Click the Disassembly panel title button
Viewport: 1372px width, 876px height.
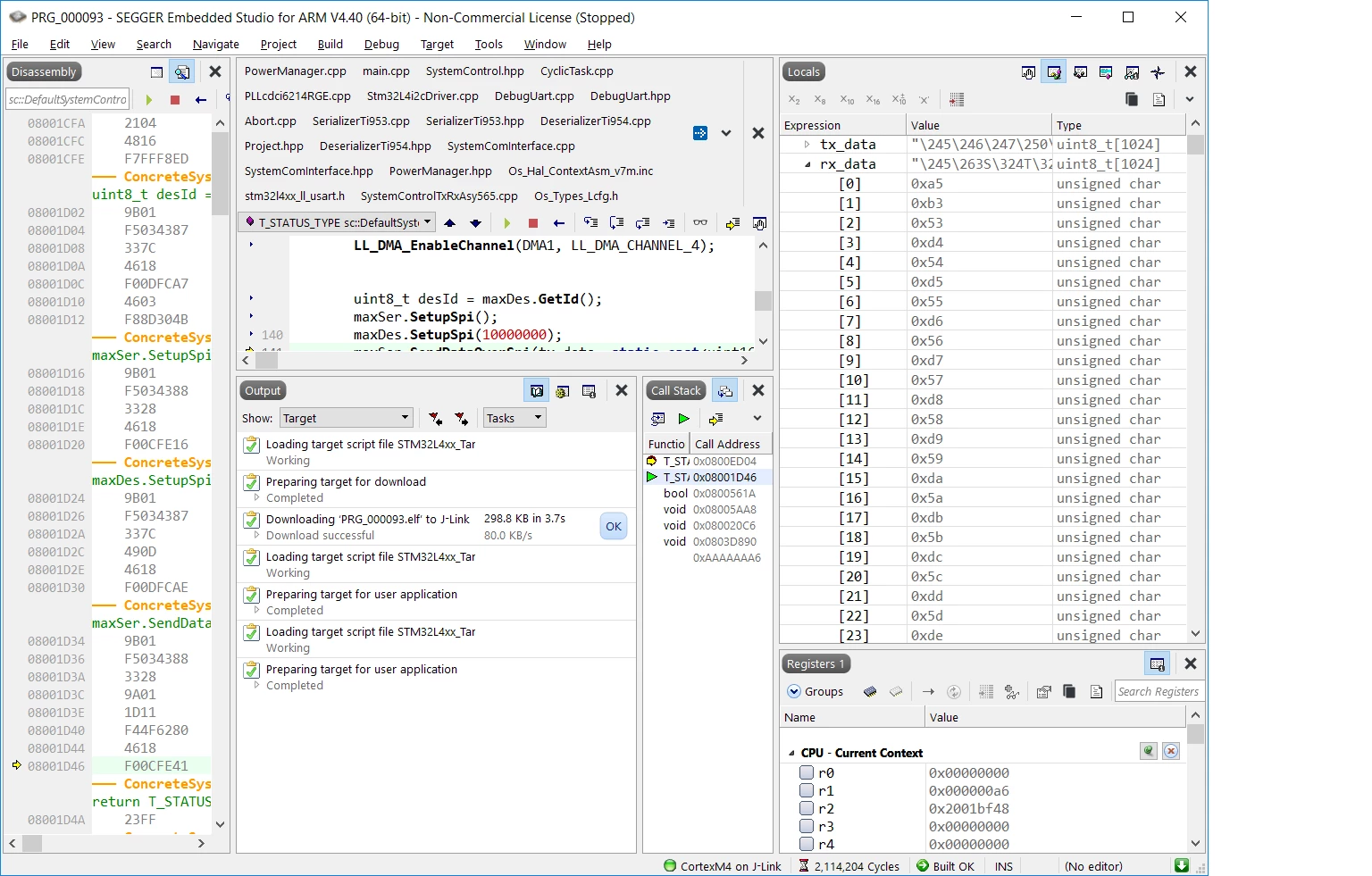44,72
